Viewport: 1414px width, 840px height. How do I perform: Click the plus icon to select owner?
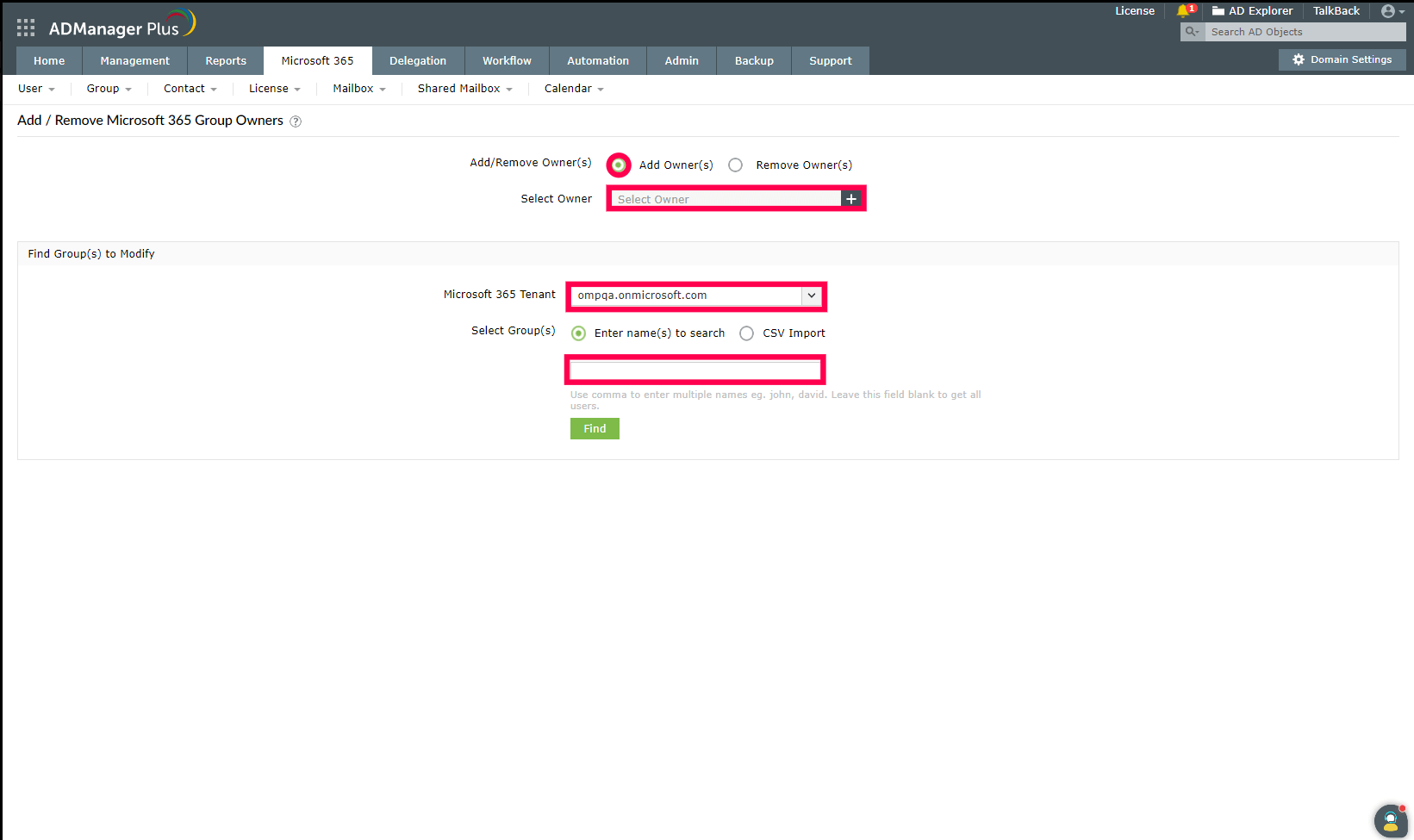(851, 199)
